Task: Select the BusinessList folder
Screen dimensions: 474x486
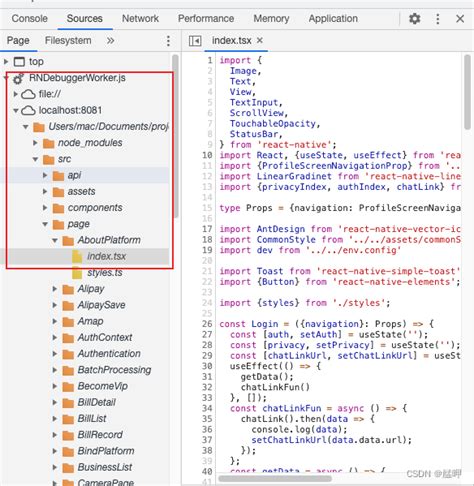Action: coord(105,467)
